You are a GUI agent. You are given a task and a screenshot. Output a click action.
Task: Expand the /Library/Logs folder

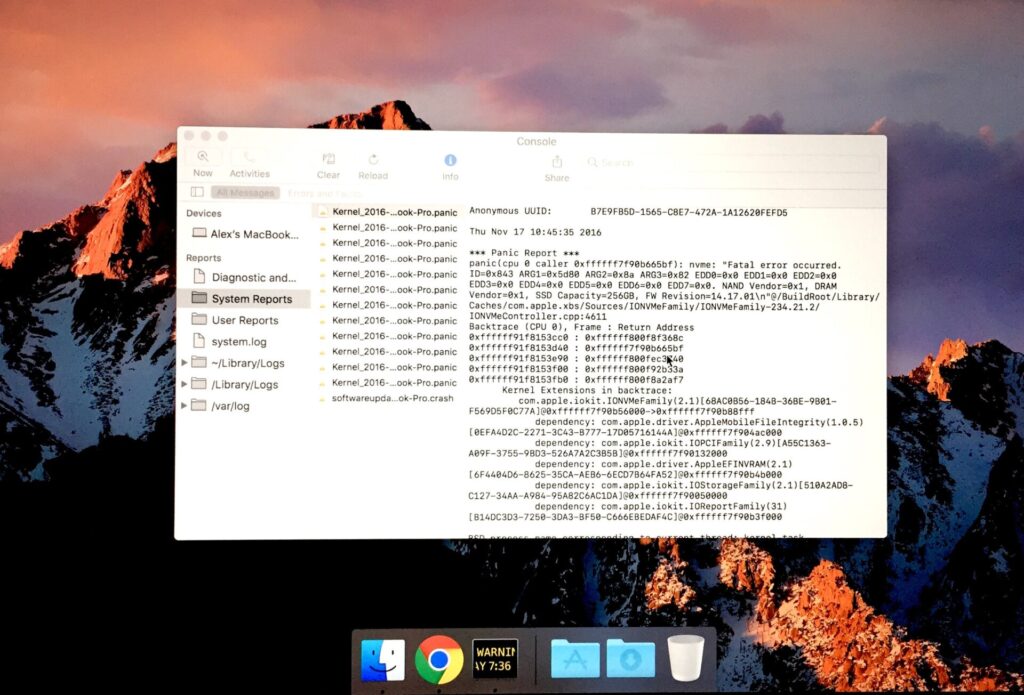[184, 384]
